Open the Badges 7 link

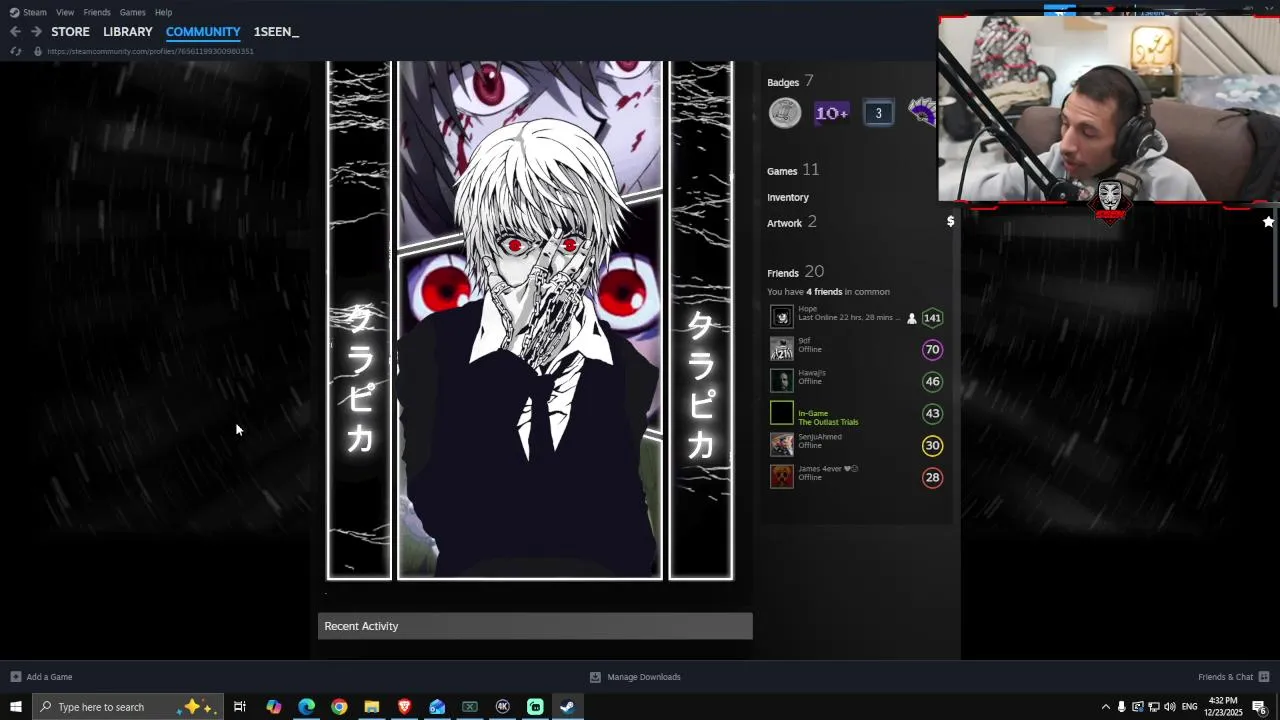click(790, 82)
